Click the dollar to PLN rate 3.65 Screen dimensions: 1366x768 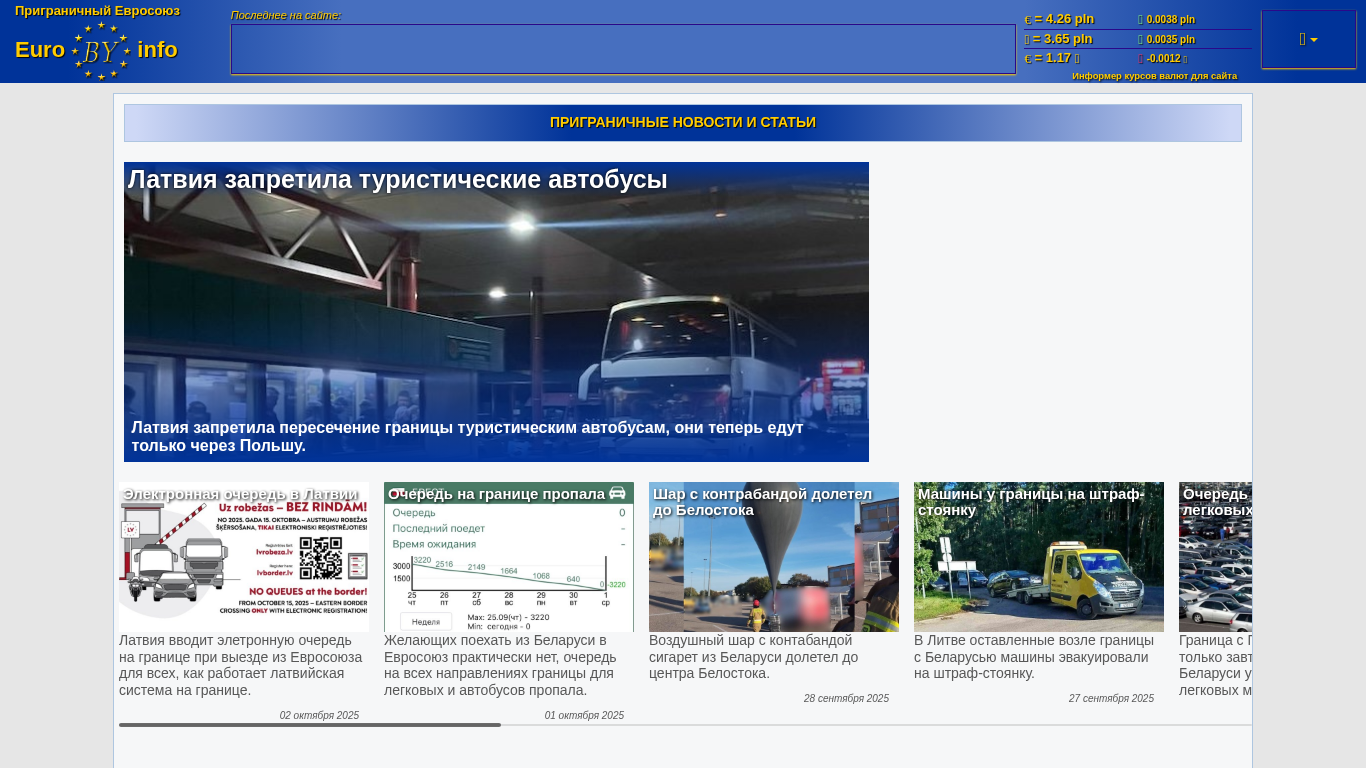point(1062,39)
